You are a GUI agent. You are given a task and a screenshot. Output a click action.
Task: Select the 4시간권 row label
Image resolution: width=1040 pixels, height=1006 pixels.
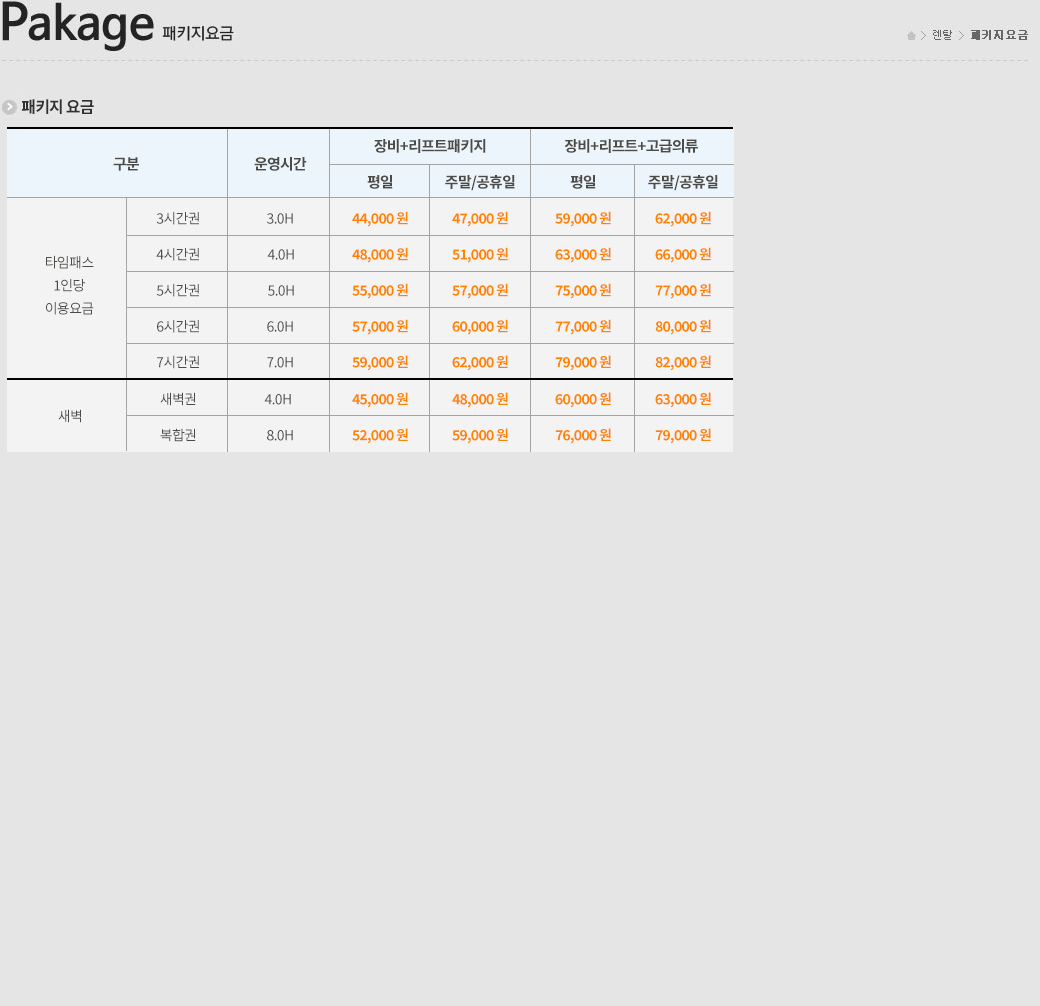click(177, 253)
